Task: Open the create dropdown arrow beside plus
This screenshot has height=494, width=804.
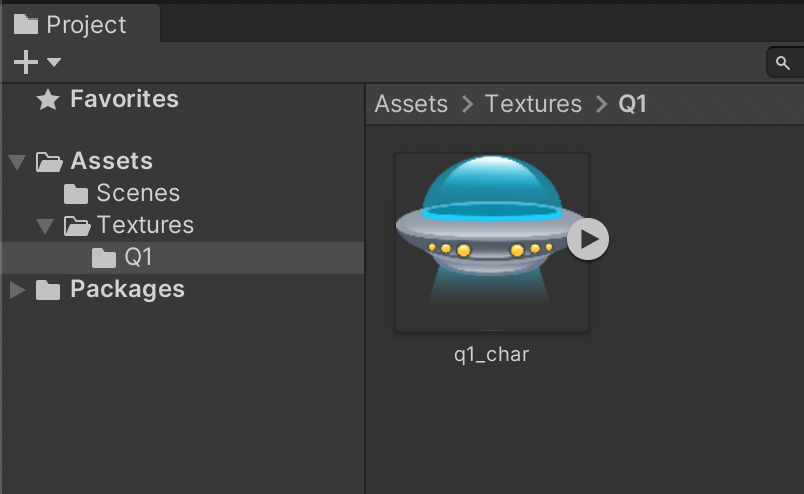Action: 54,62
